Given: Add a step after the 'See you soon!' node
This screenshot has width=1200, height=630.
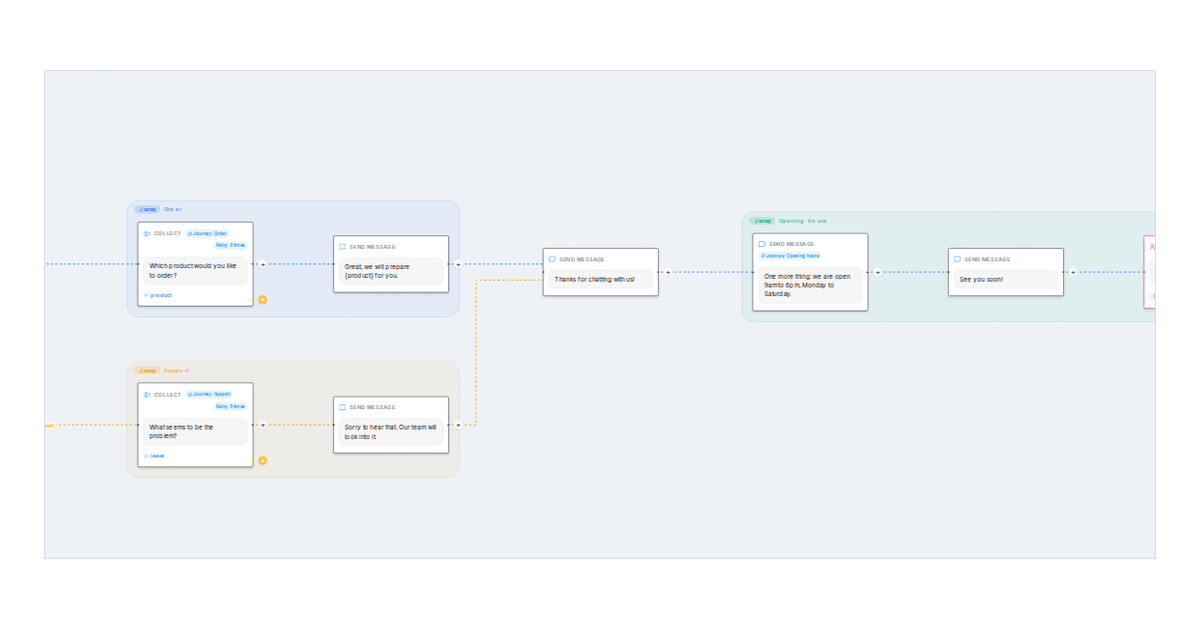Looking at the screenshot, I should pyautogui.click(x=1072, y=272).
